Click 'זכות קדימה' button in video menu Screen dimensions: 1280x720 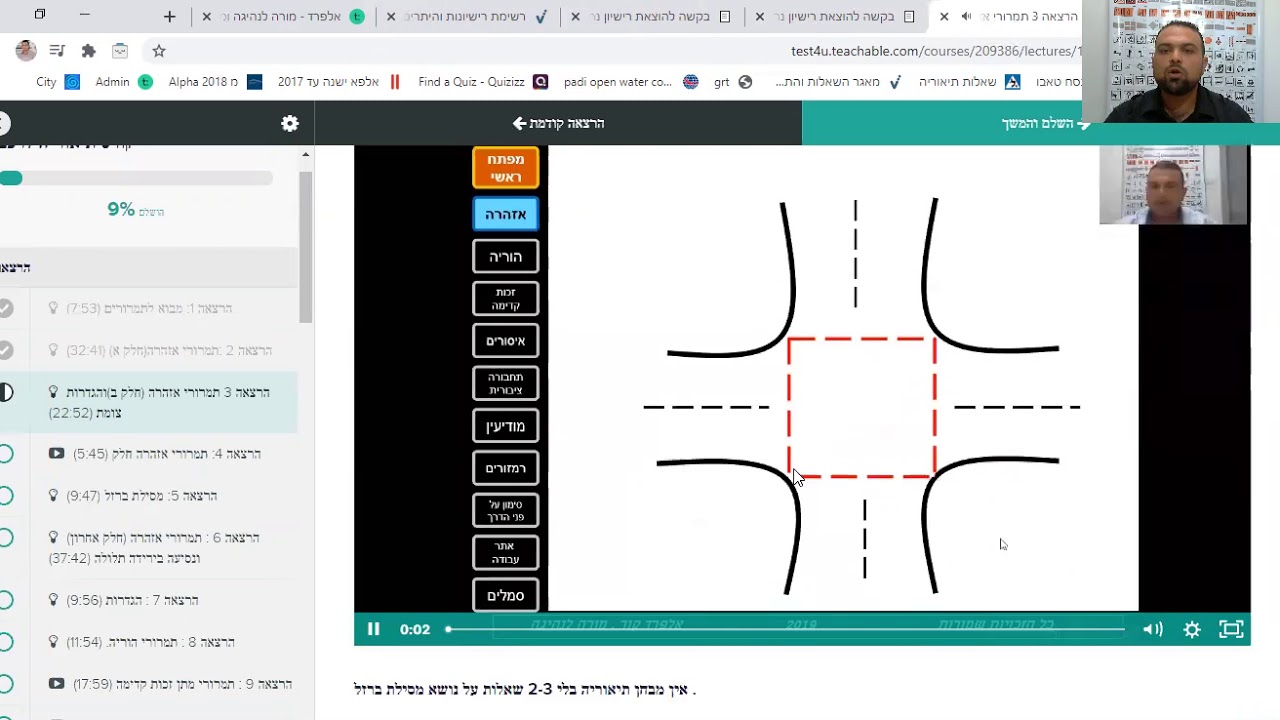tap(506, 299)
